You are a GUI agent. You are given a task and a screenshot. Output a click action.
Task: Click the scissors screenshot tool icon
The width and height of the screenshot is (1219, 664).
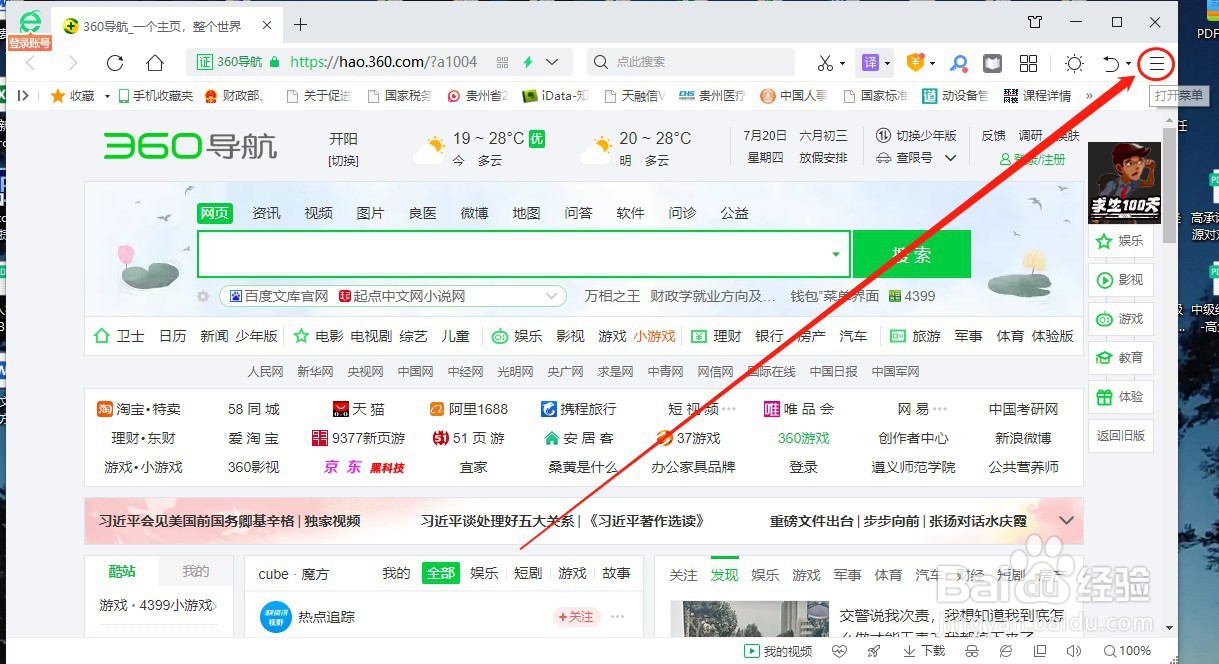click(824, 63)
